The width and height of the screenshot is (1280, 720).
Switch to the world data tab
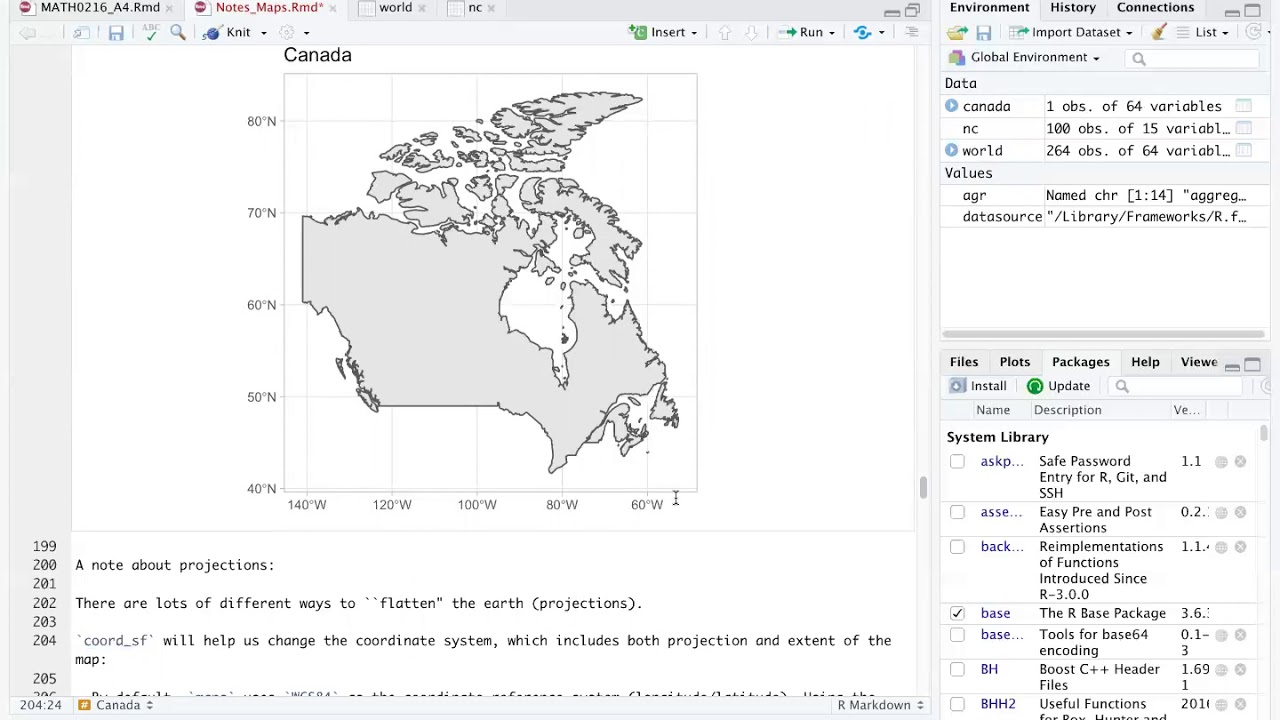pos(395,8)
